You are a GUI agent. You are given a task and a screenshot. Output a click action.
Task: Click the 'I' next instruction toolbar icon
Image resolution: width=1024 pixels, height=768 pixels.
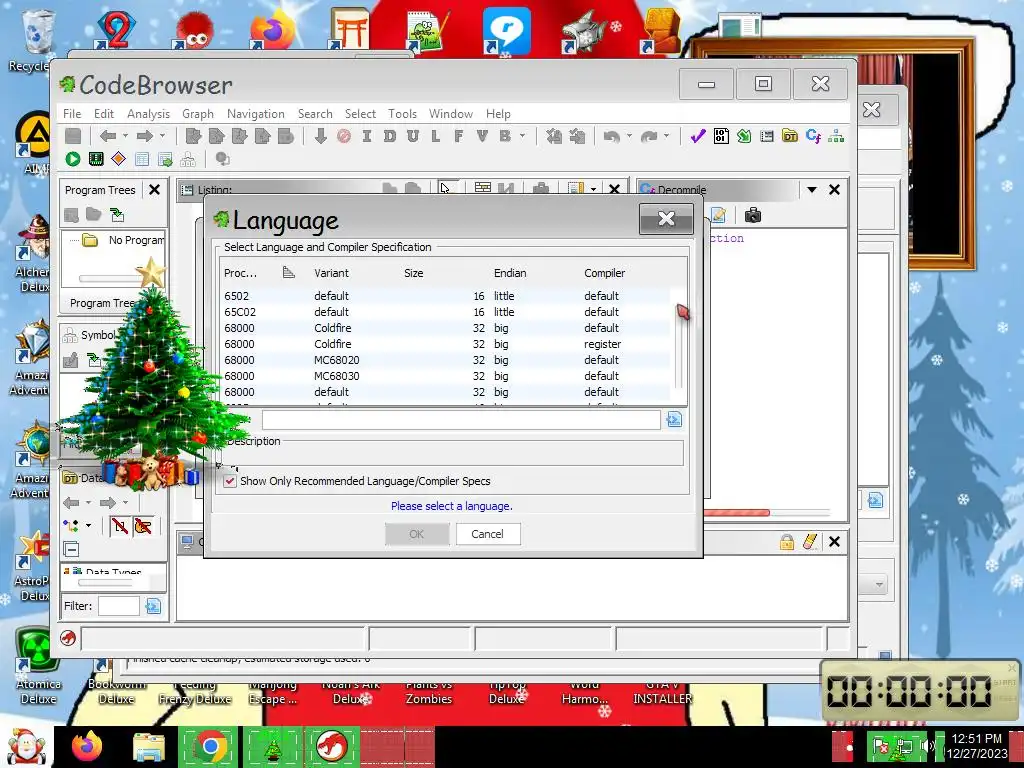[x=366, y=136]
